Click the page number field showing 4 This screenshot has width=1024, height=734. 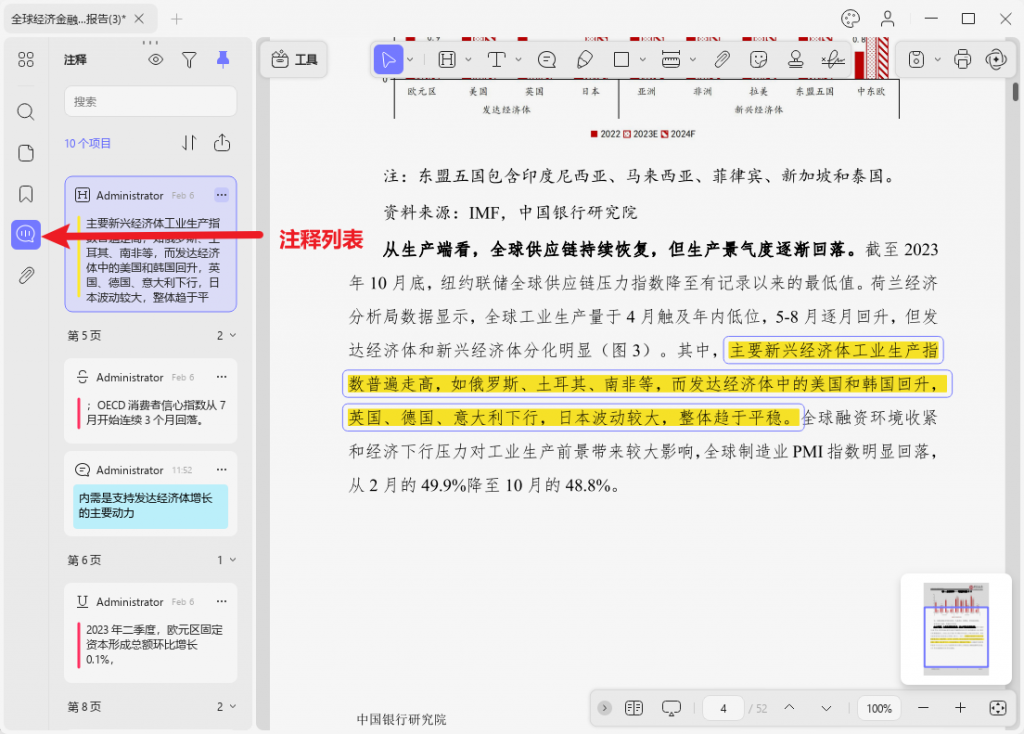724,708
